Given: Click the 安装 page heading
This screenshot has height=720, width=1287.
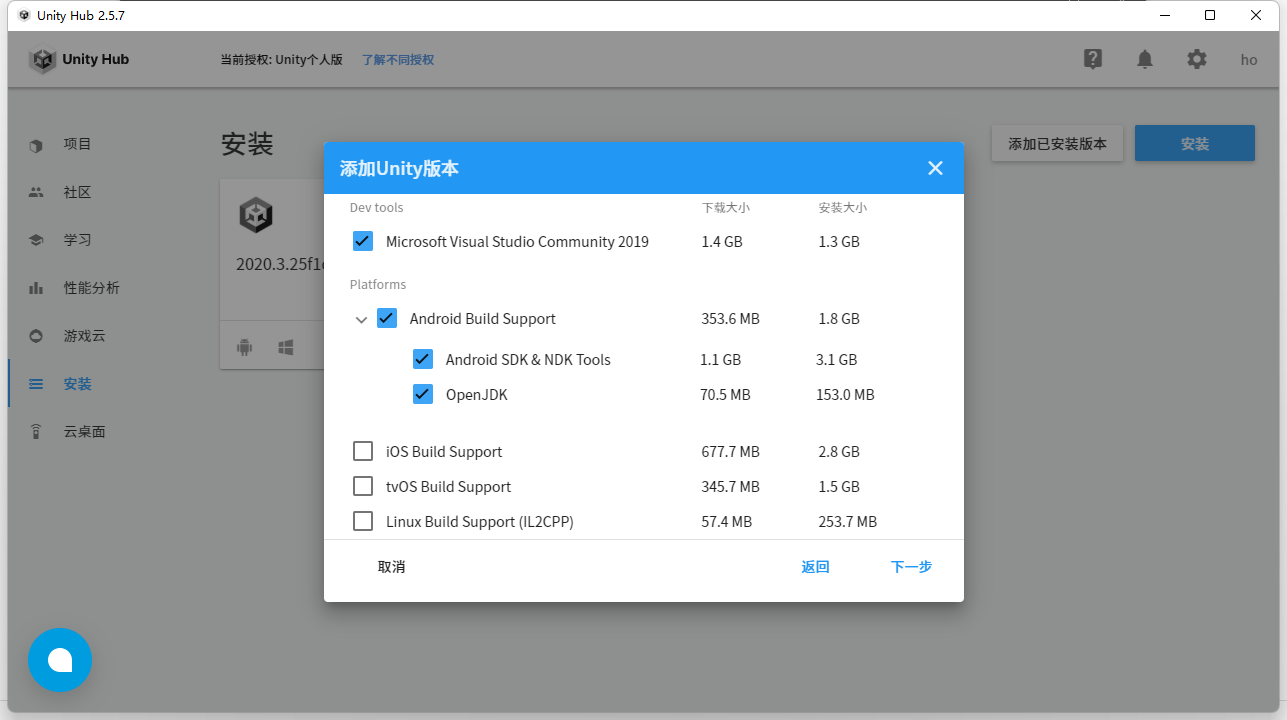Looking at the screenshot, I should 247,144.
